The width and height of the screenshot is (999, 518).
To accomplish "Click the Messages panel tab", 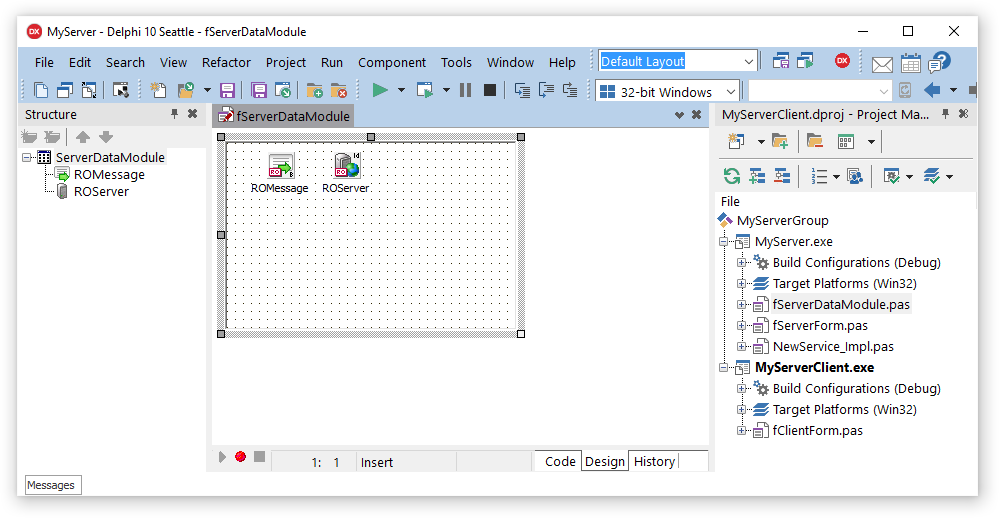I will [x=53, y=485].
